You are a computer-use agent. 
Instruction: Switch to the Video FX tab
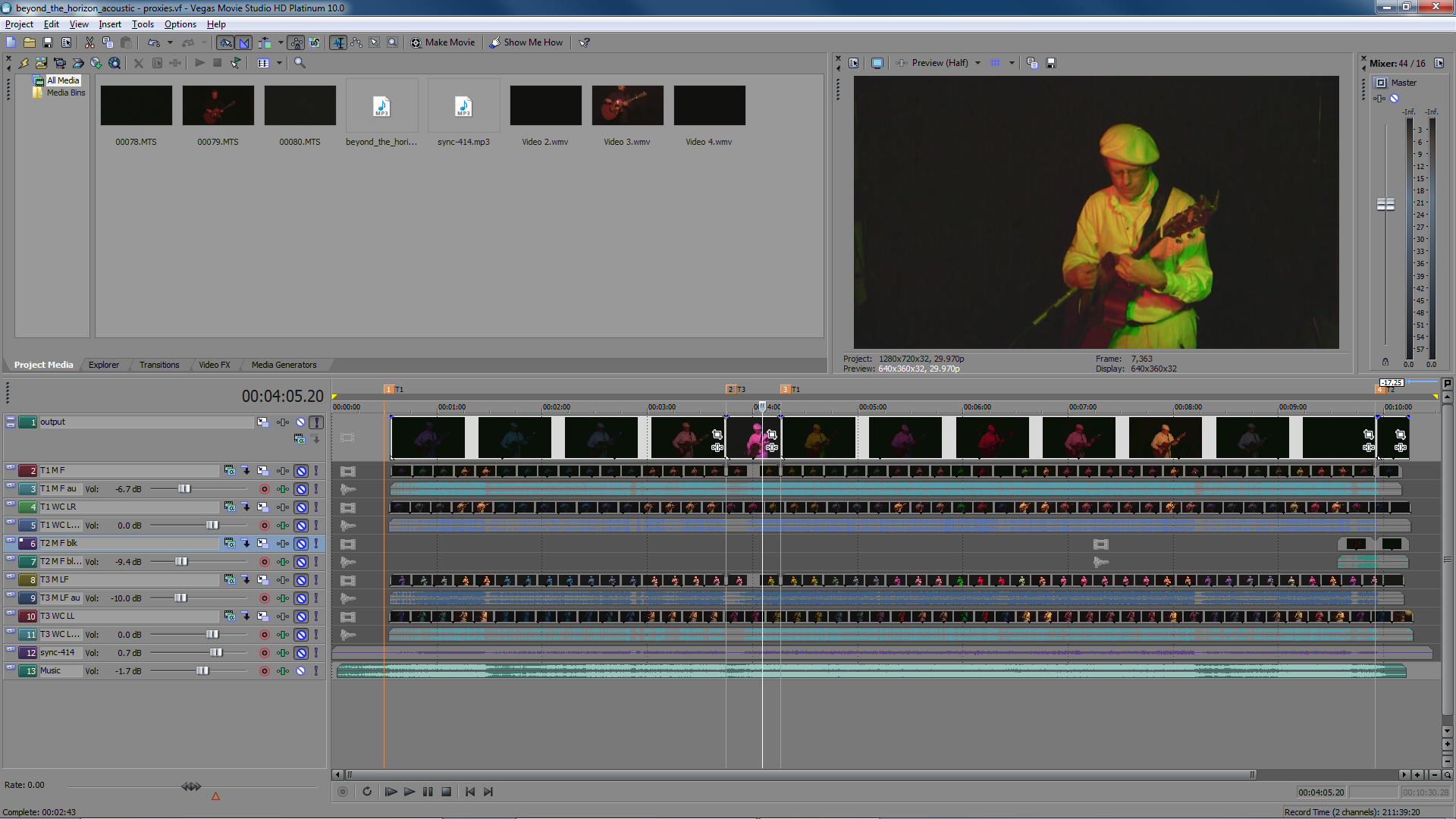pyautogui.click(x=215, y=365)
